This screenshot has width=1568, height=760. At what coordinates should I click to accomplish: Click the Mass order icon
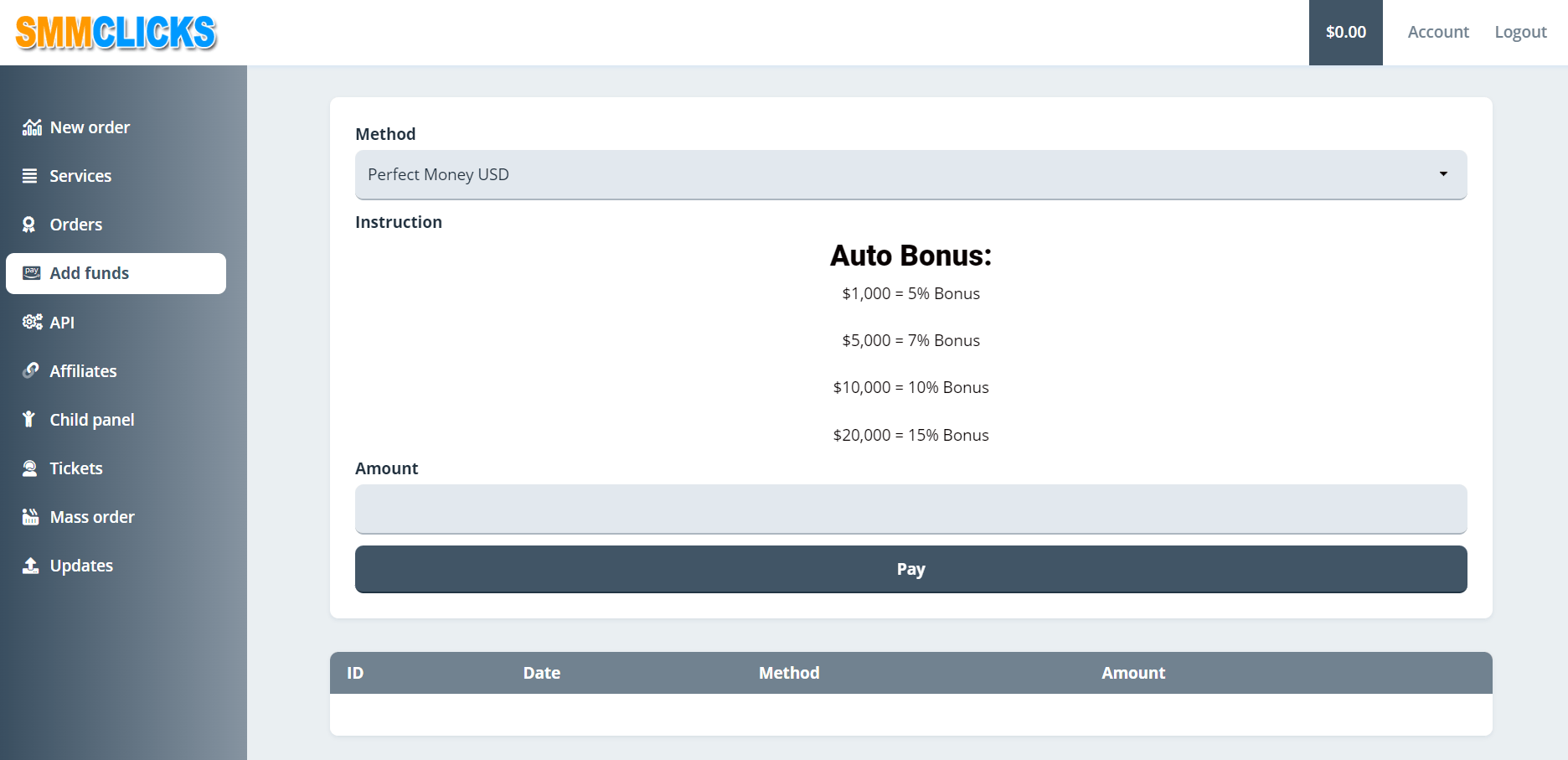(x=31, y=517)
